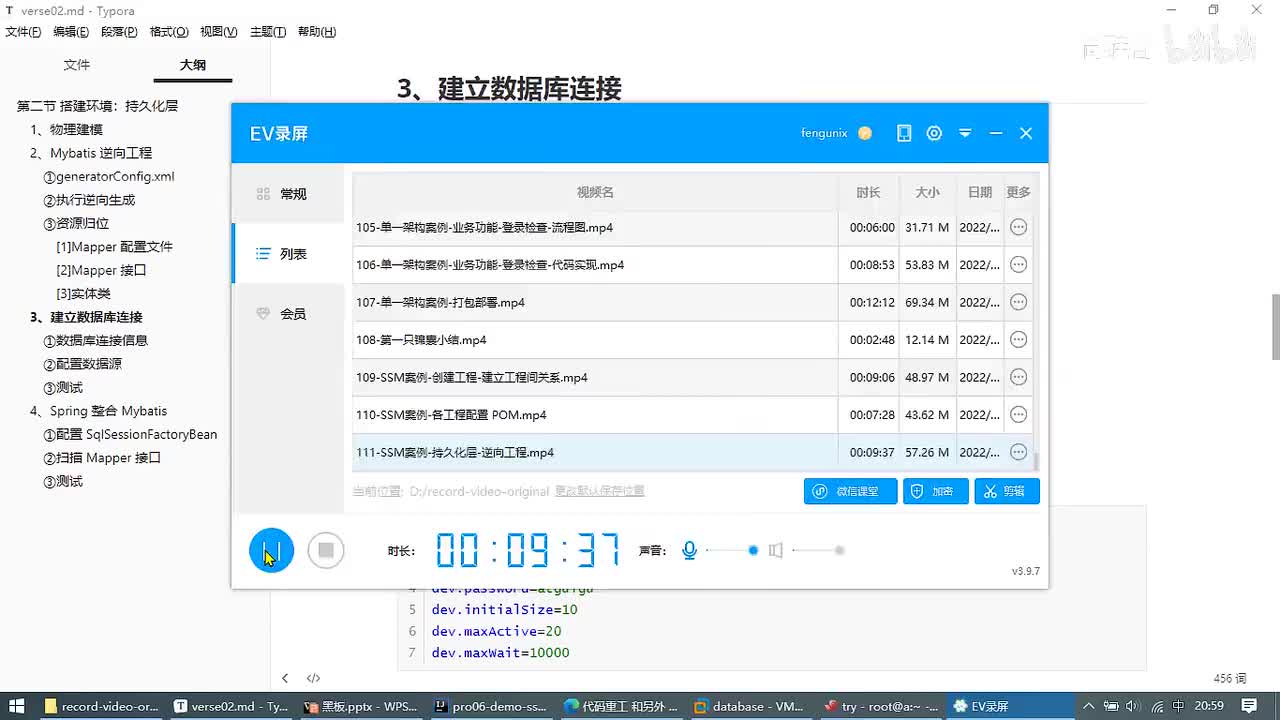
Task: Select the 108 小结.mp4 row
Action: pyautogui.click(x=693, y=340)
